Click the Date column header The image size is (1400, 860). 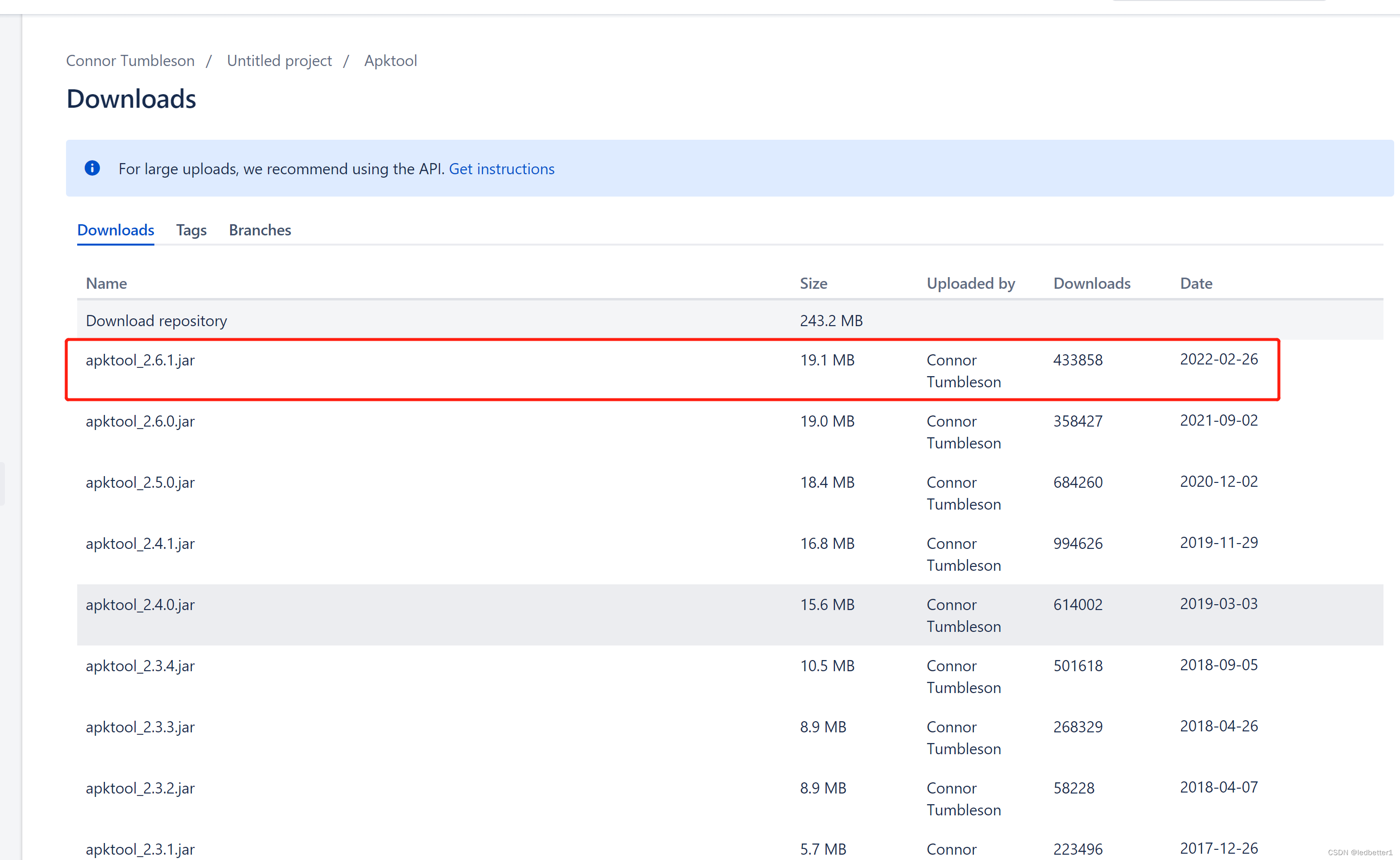pos(1196,283)
